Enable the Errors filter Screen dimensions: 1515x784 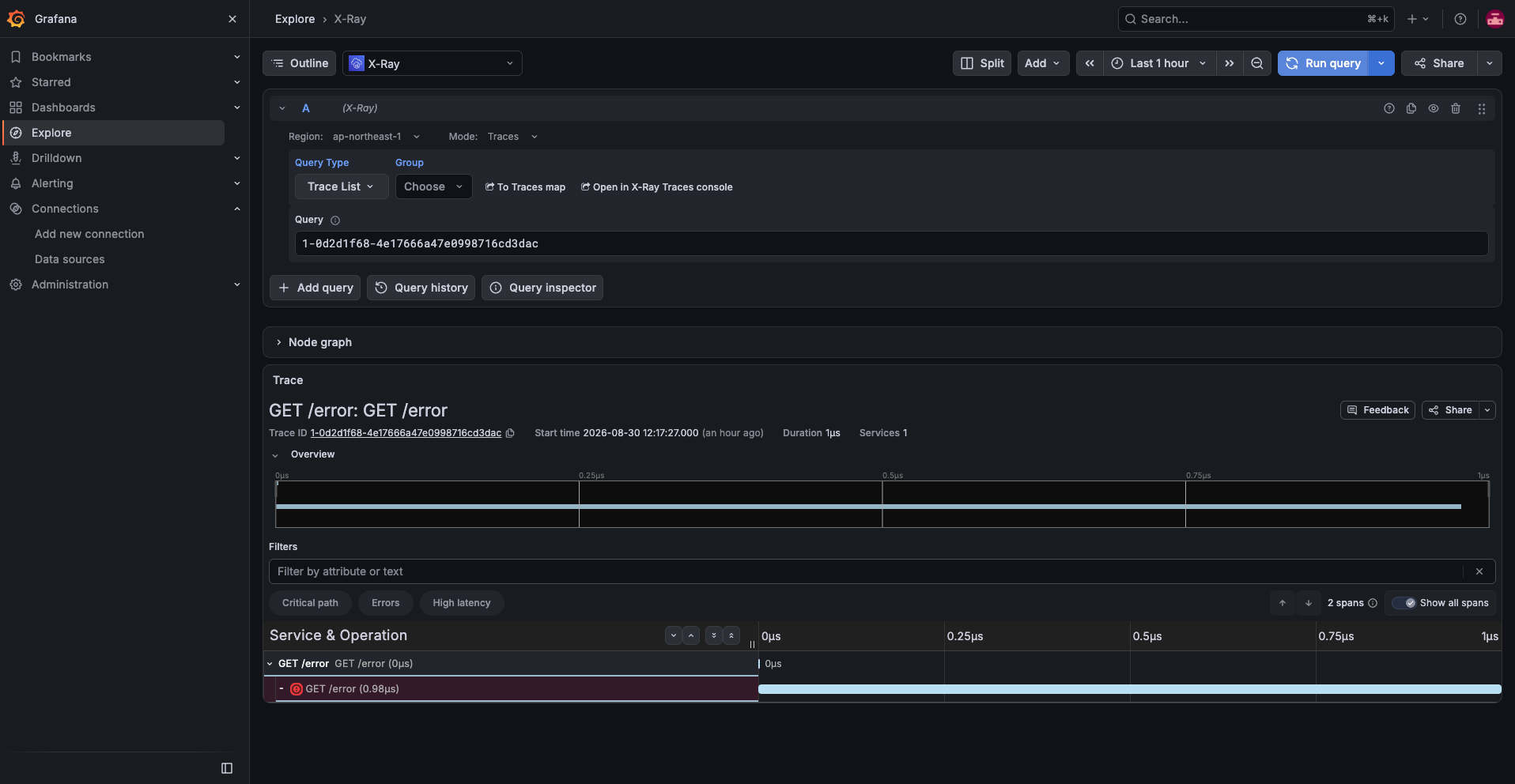[x=386, y=603]
